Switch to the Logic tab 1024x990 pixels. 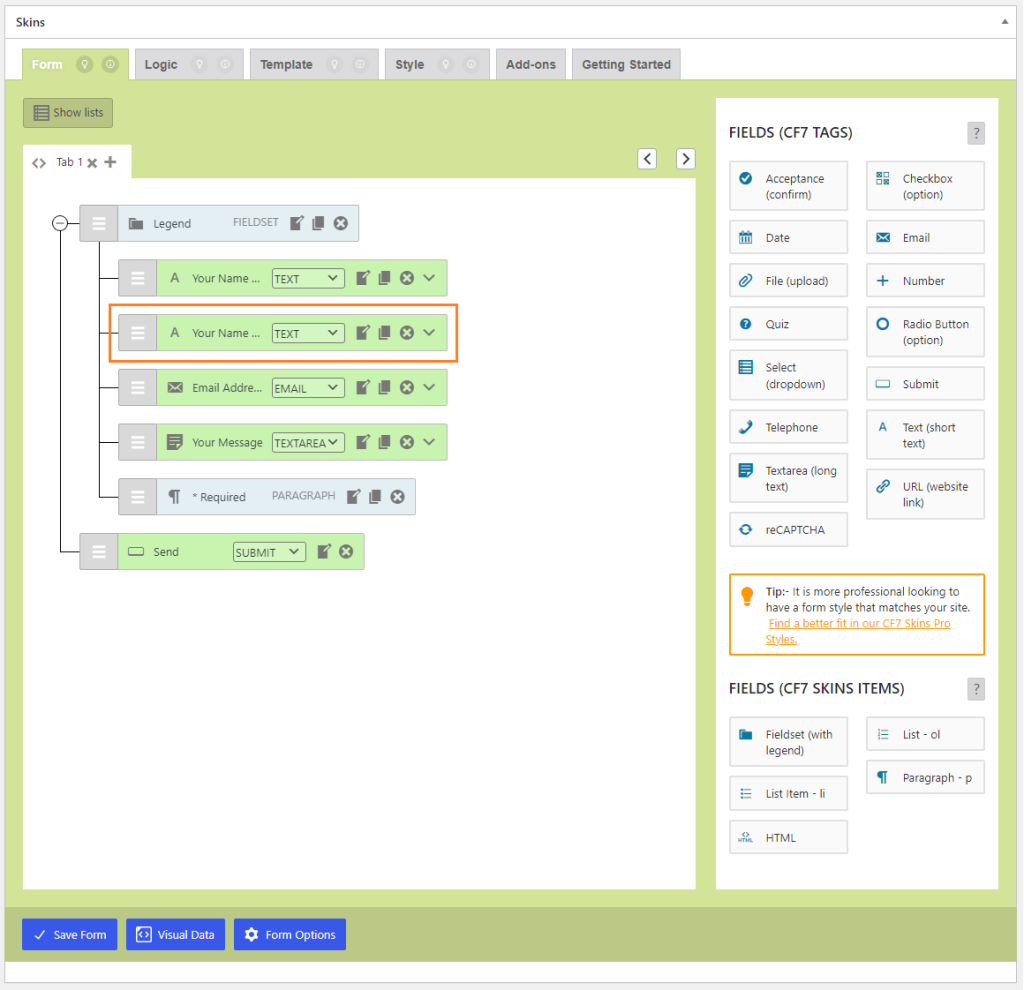[x=161, y=65]
